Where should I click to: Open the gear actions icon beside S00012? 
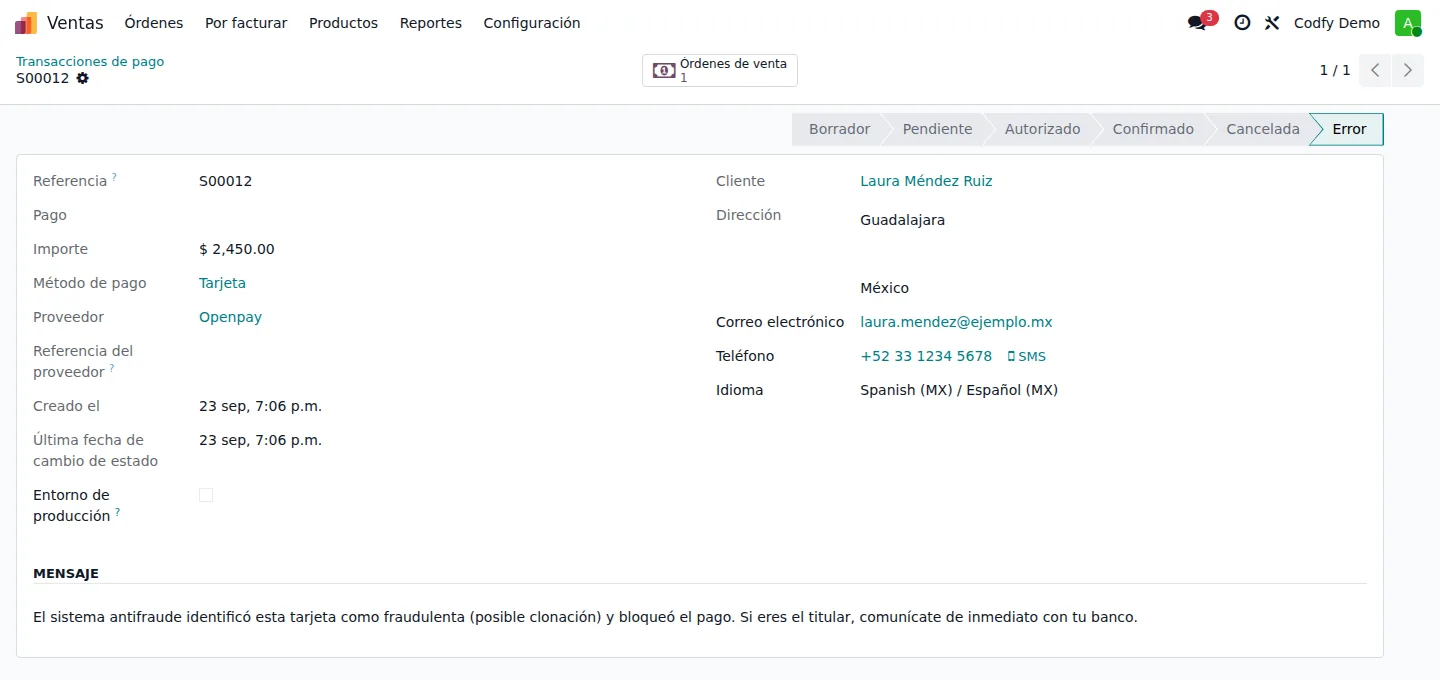(83, 78)
